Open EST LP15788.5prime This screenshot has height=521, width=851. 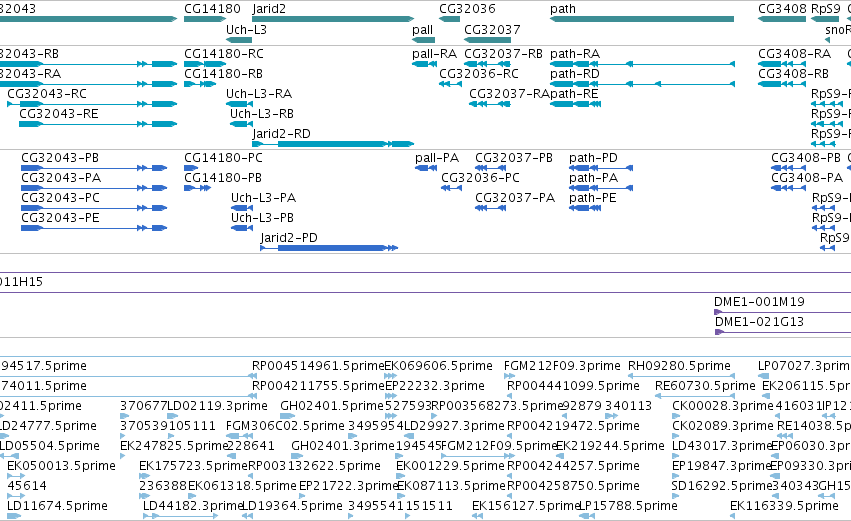pyautogui.click(x=587, y=516)
